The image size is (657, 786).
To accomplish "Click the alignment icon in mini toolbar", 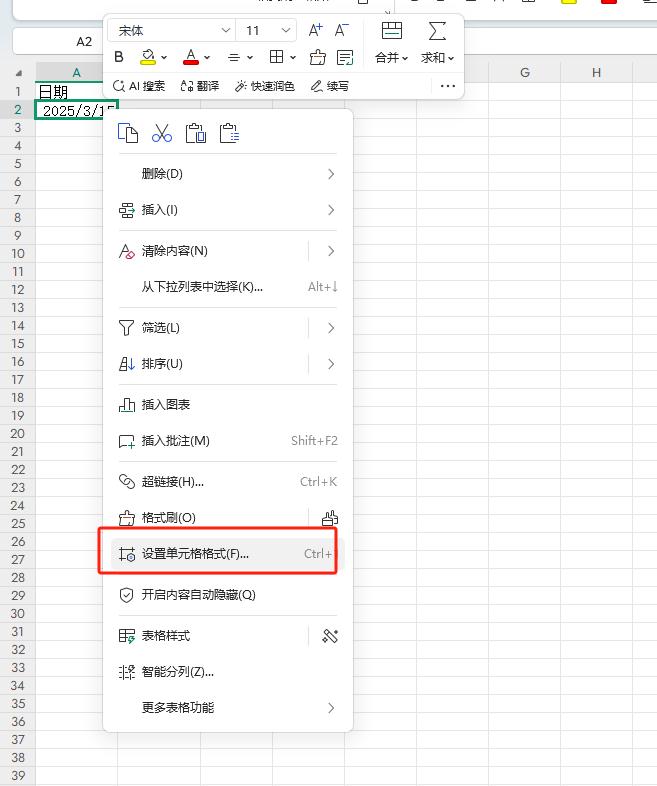I will [x=234, y=58].
